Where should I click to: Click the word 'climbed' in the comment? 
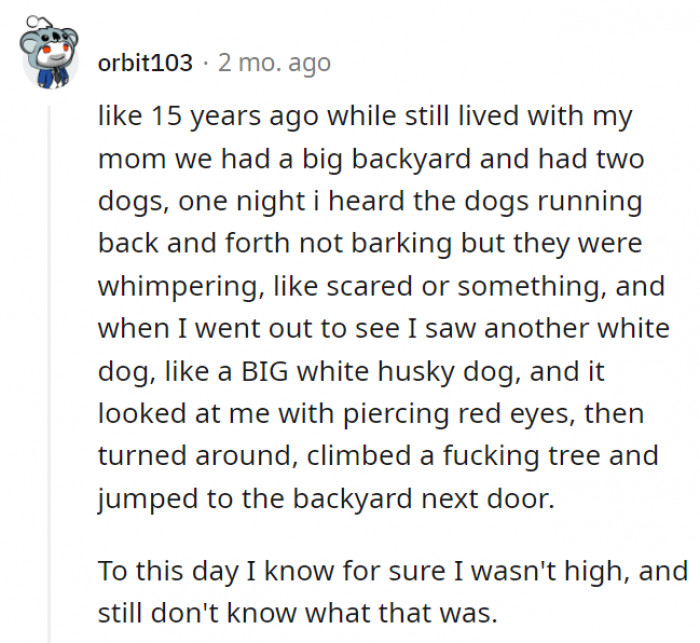(x=358, y=456)
